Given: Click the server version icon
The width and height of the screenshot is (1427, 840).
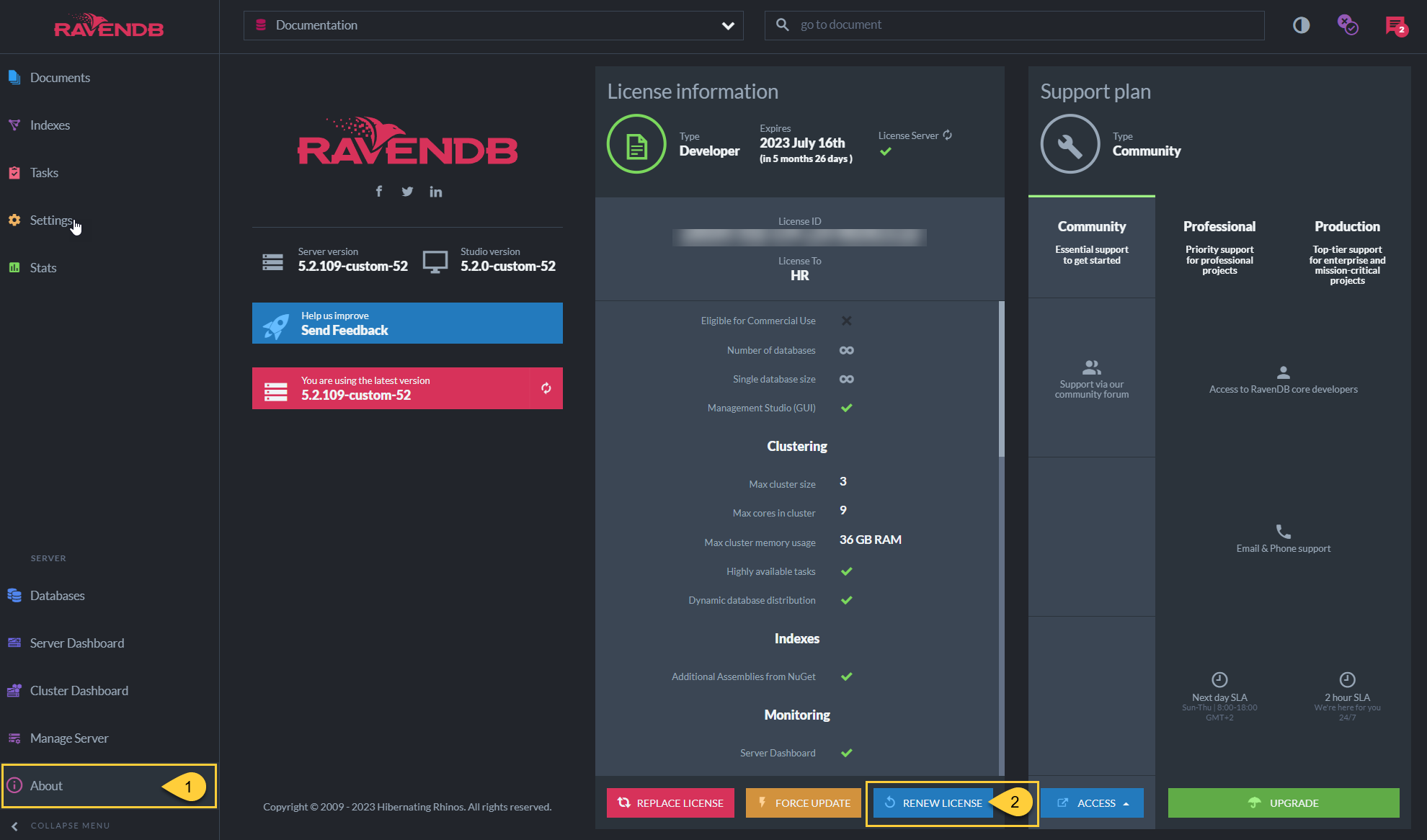Looking at the screenshot, I should (x=272, y=262).
